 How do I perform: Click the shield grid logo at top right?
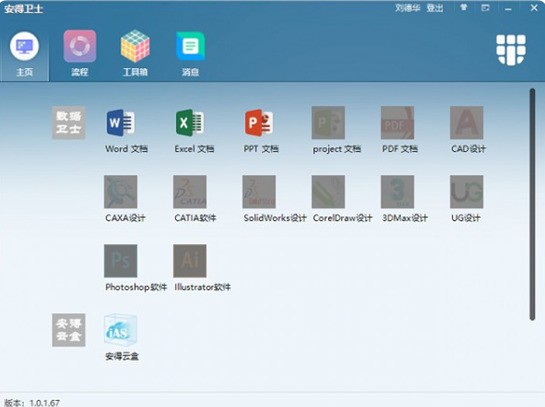[x=511, y=50]
